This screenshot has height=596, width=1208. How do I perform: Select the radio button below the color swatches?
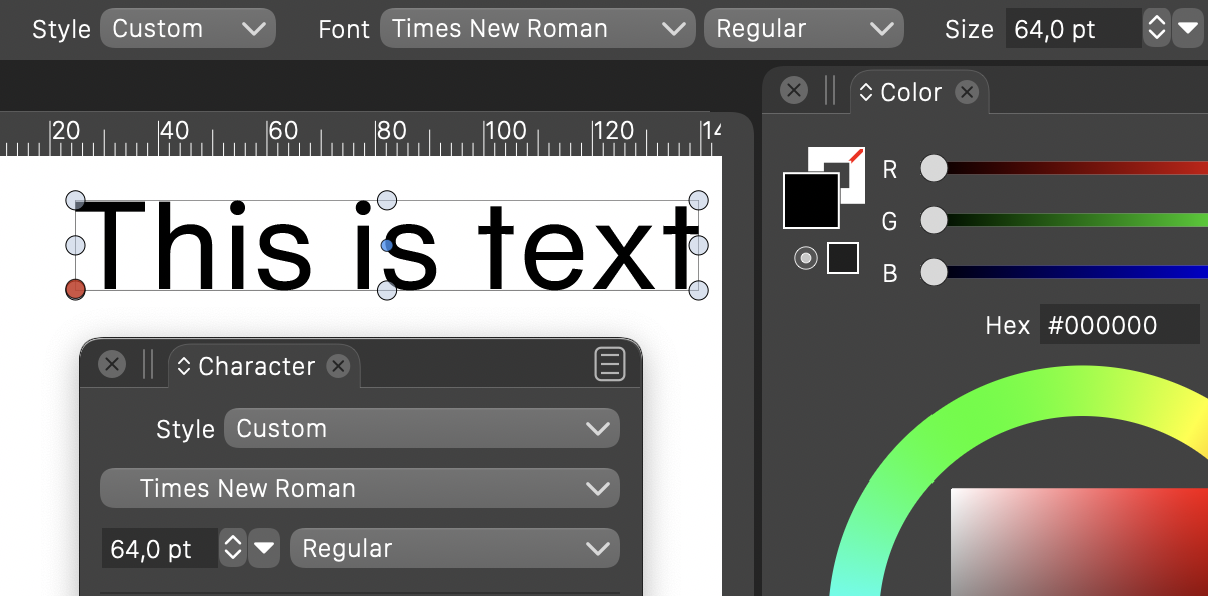pos(805,259)
